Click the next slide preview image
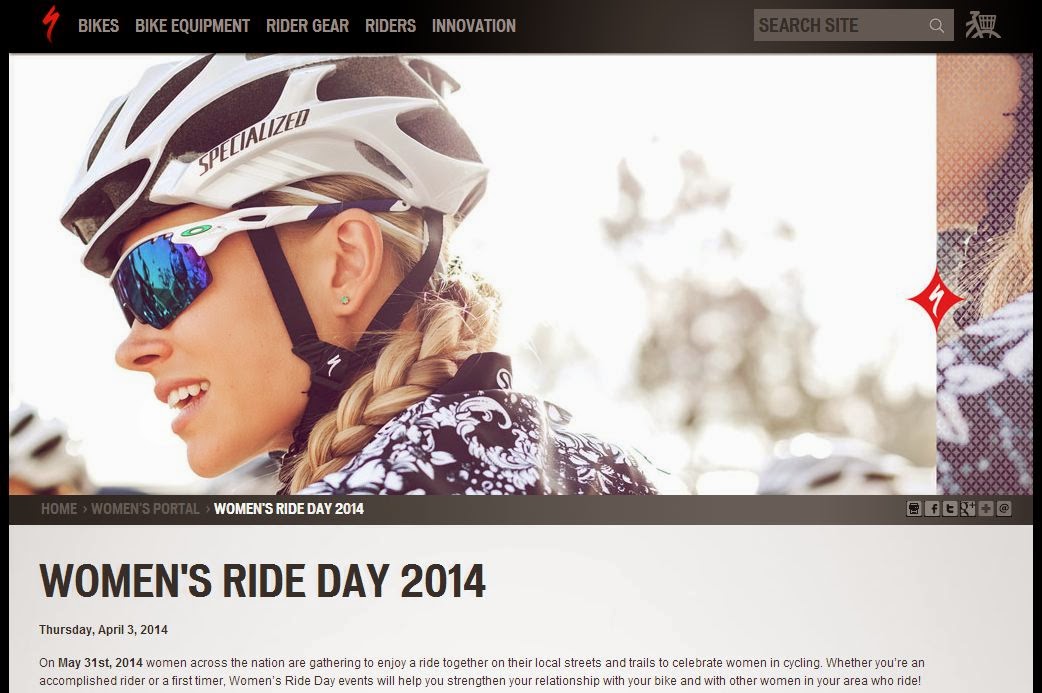1042x693 pixels. click(985, 274)
